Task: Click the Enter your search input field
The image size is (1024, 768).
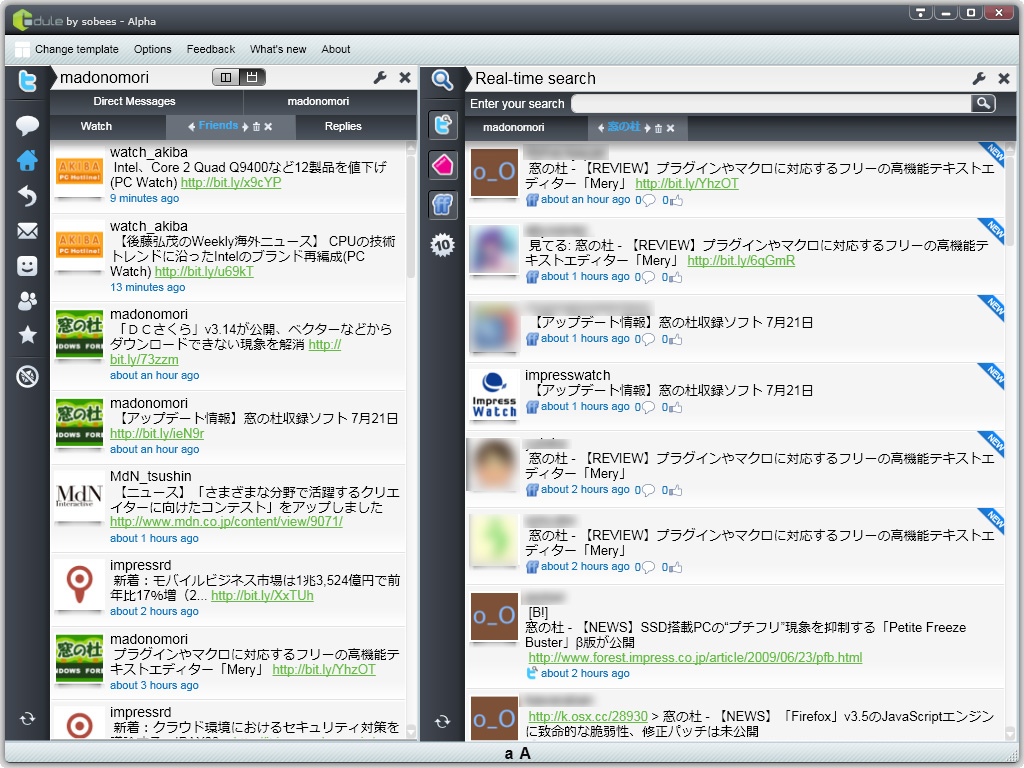Action: pyautogui.click(x=770, y=103)
